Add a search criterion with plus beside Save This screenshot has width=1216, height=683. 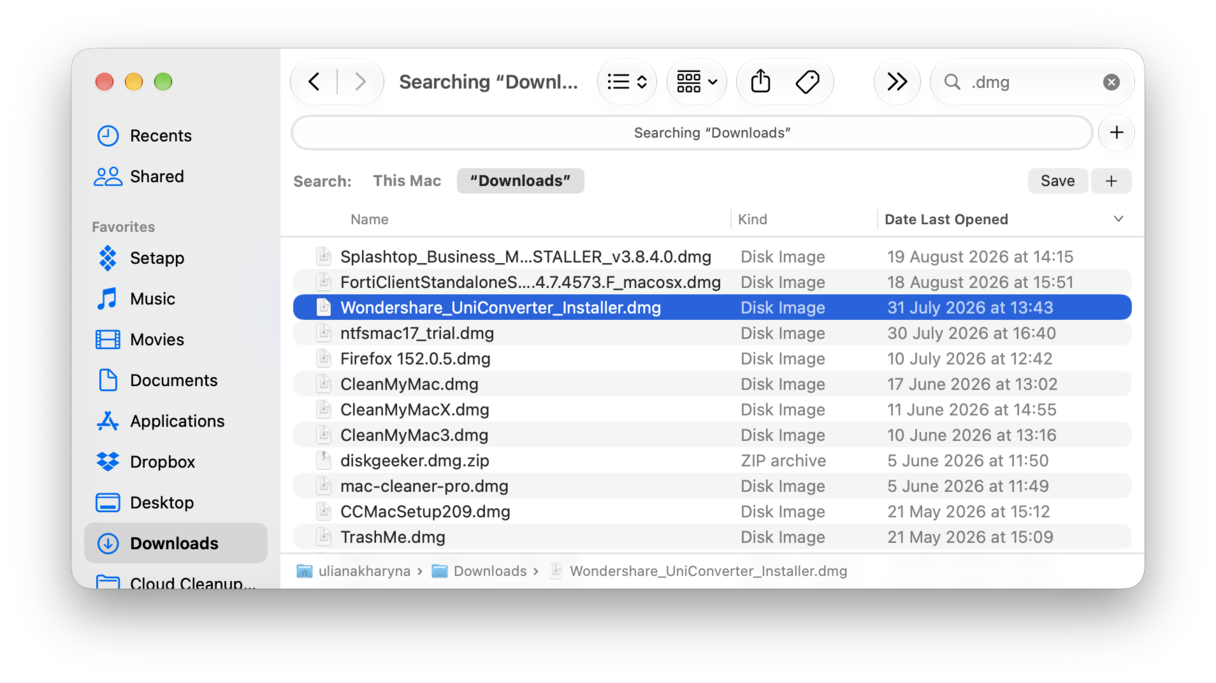click(1111, 181)
